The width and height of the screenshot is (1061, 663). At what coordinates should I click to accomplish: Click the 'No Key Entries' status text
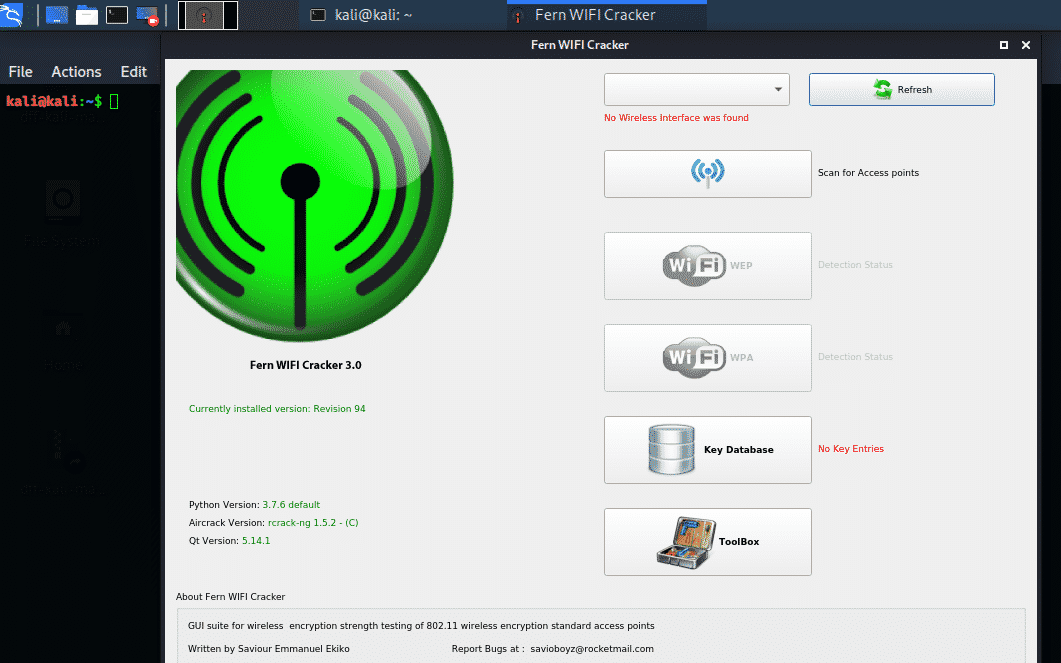coord(851,449)
